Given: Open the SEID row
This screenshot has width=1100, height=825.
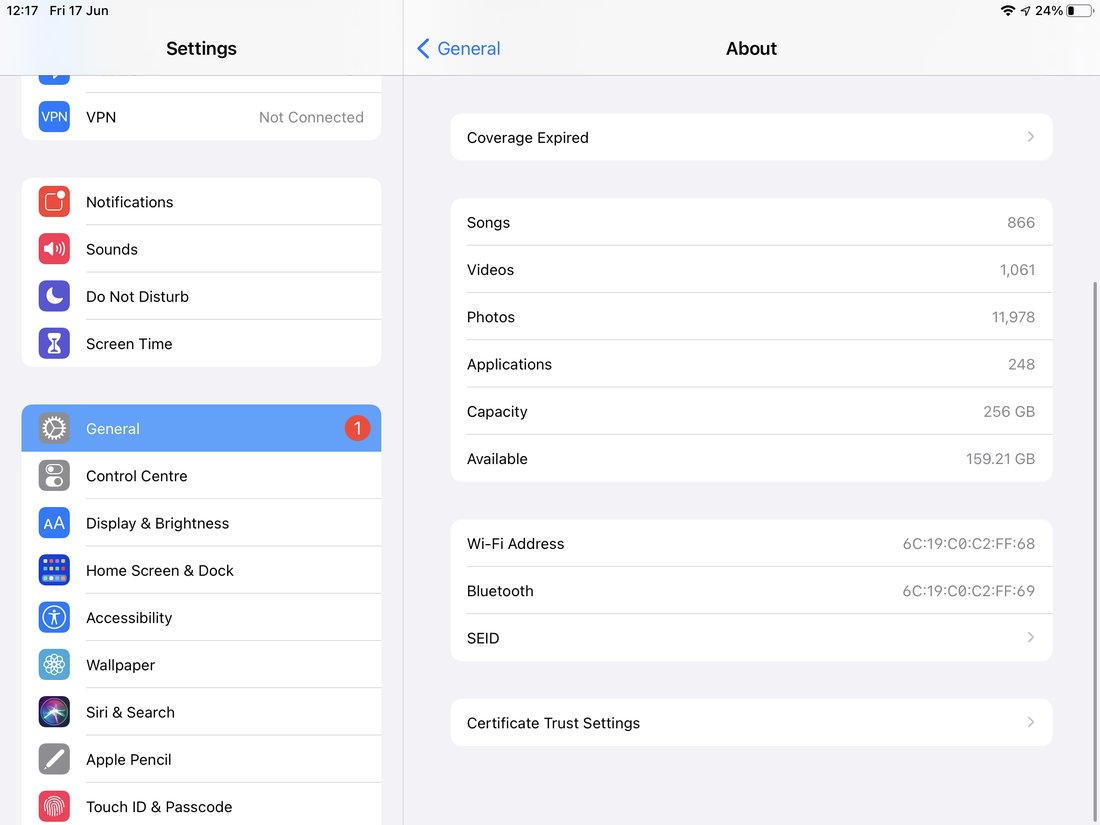Looking at the screenshot, I should pos(751,637).
